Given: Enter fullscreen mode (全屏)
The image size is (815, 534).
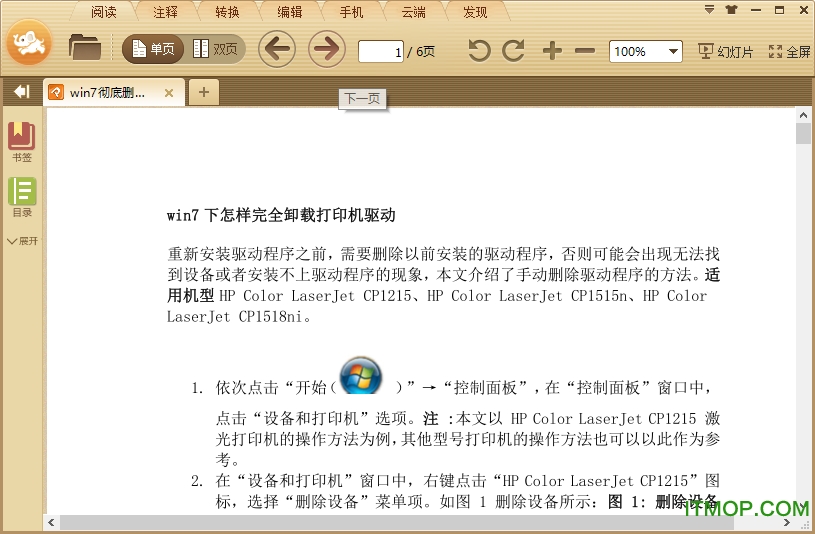Looking at the screenshot, I should (789, 51).
